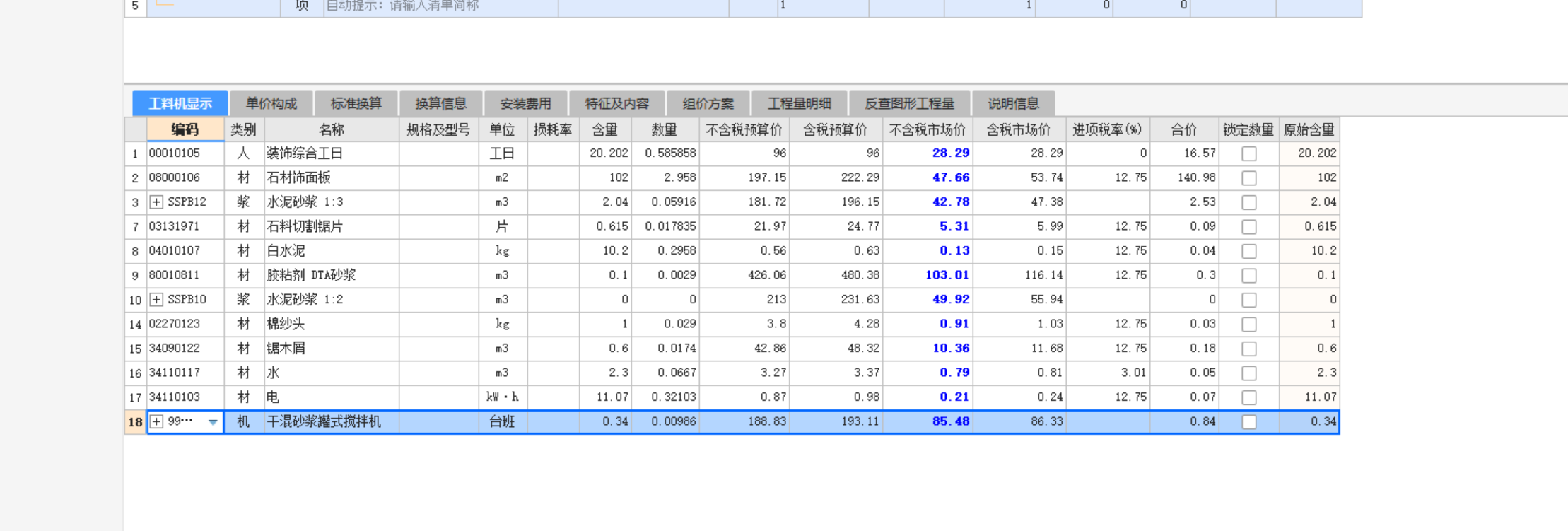Open the 反查图形工程量 tab
The height and width of the screenshot is (531, 1568).
[x=909, y=103]
